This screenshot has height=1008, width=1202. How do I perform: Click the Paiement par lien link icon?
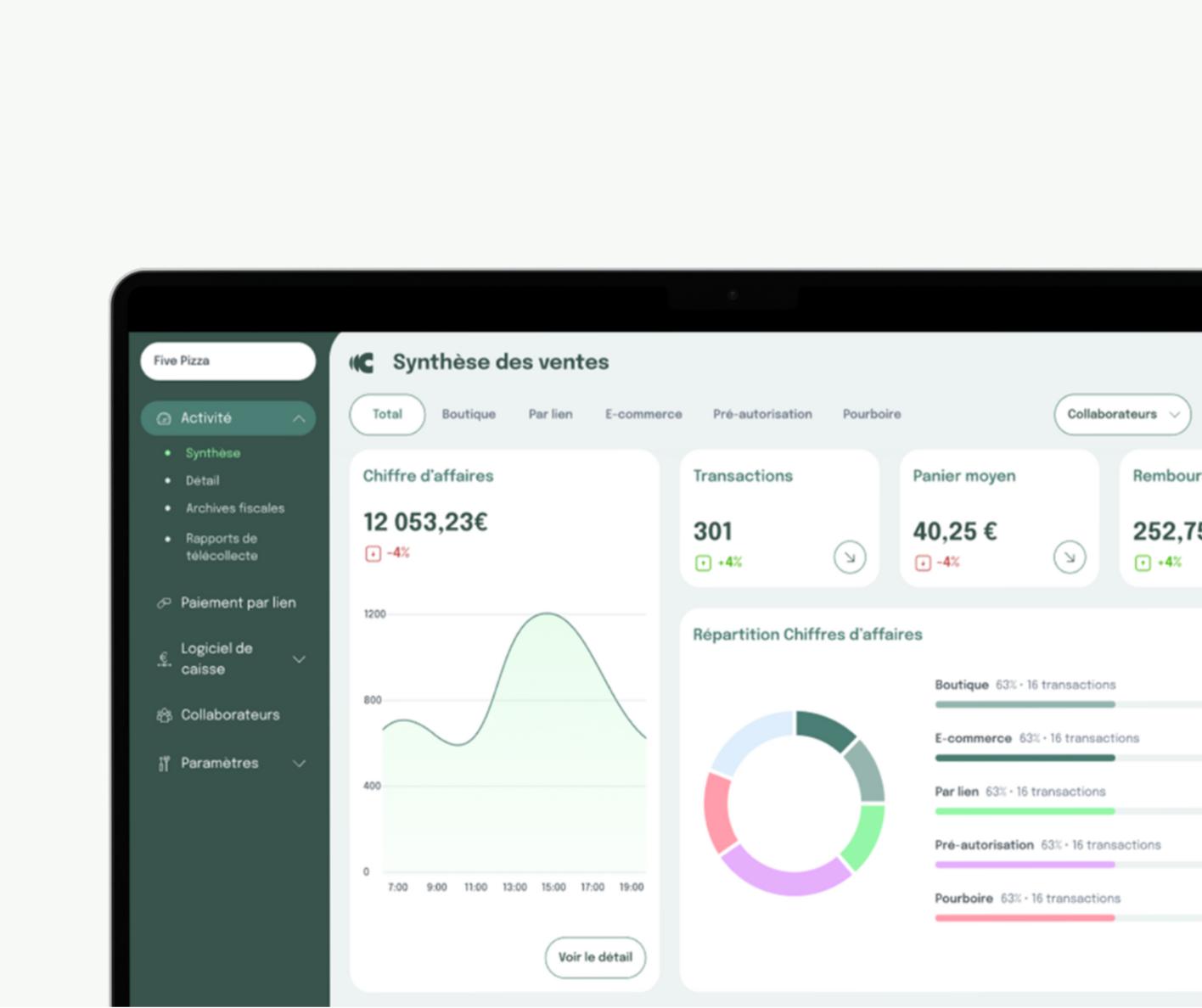click(x=164, y=603)
